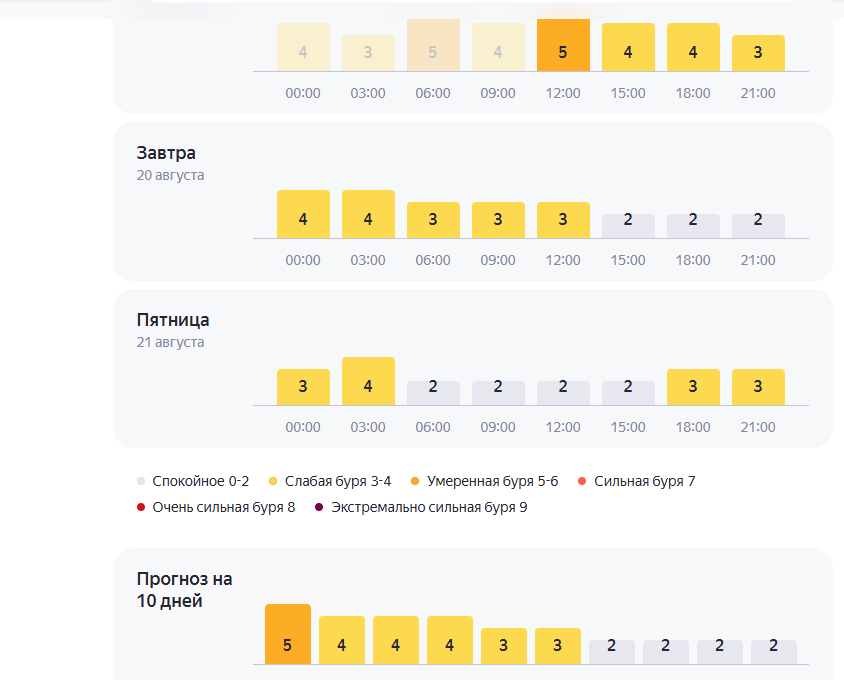
Task: Click tomorrow's 15:00 gray bar showing 2
Action: pos(628,226)
